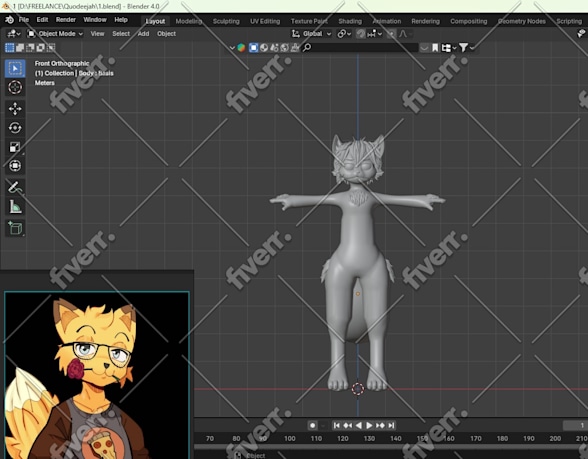The width and height of the screenshot is (588, 459).
Task: Switch to the Geometry Nodes workspace tab
Action: click(x=522, y=21)
